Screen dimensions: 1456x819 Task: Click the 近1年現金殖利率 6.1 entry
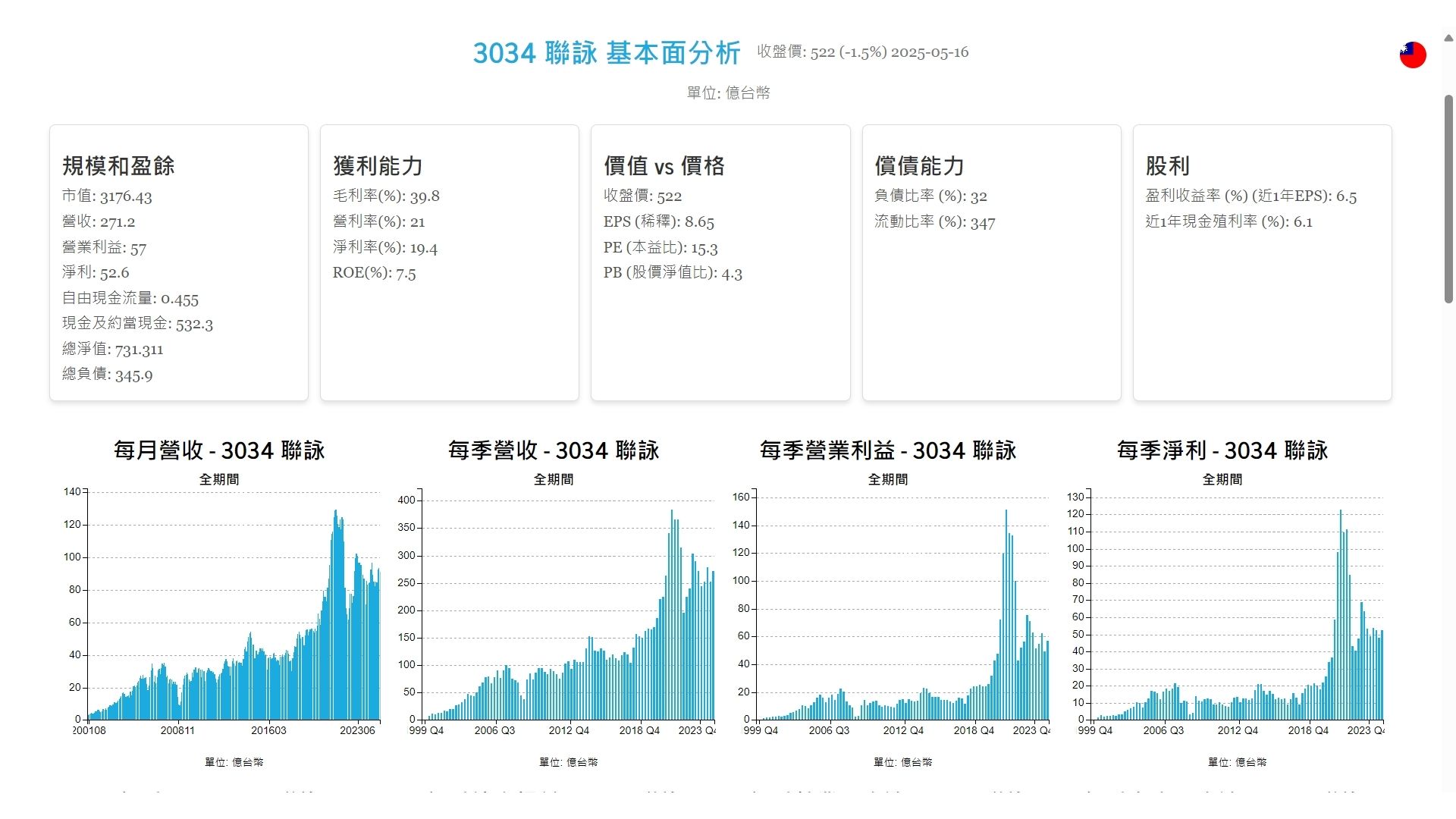1228,221
